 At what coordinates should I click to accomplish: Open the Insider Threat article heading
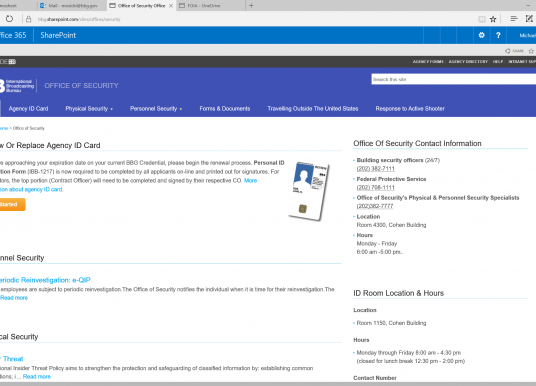tap(12, 359)
